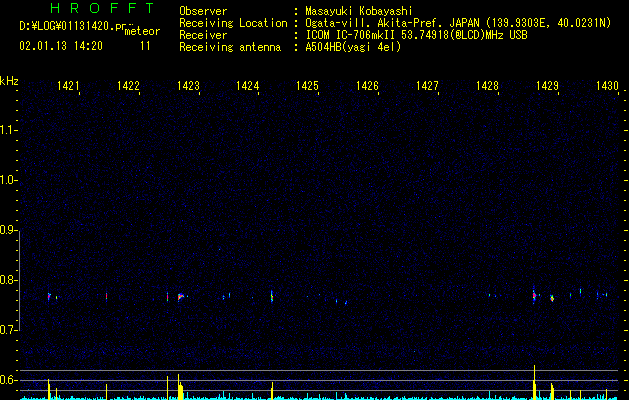Click the 1421 time marker

[68, 86]
